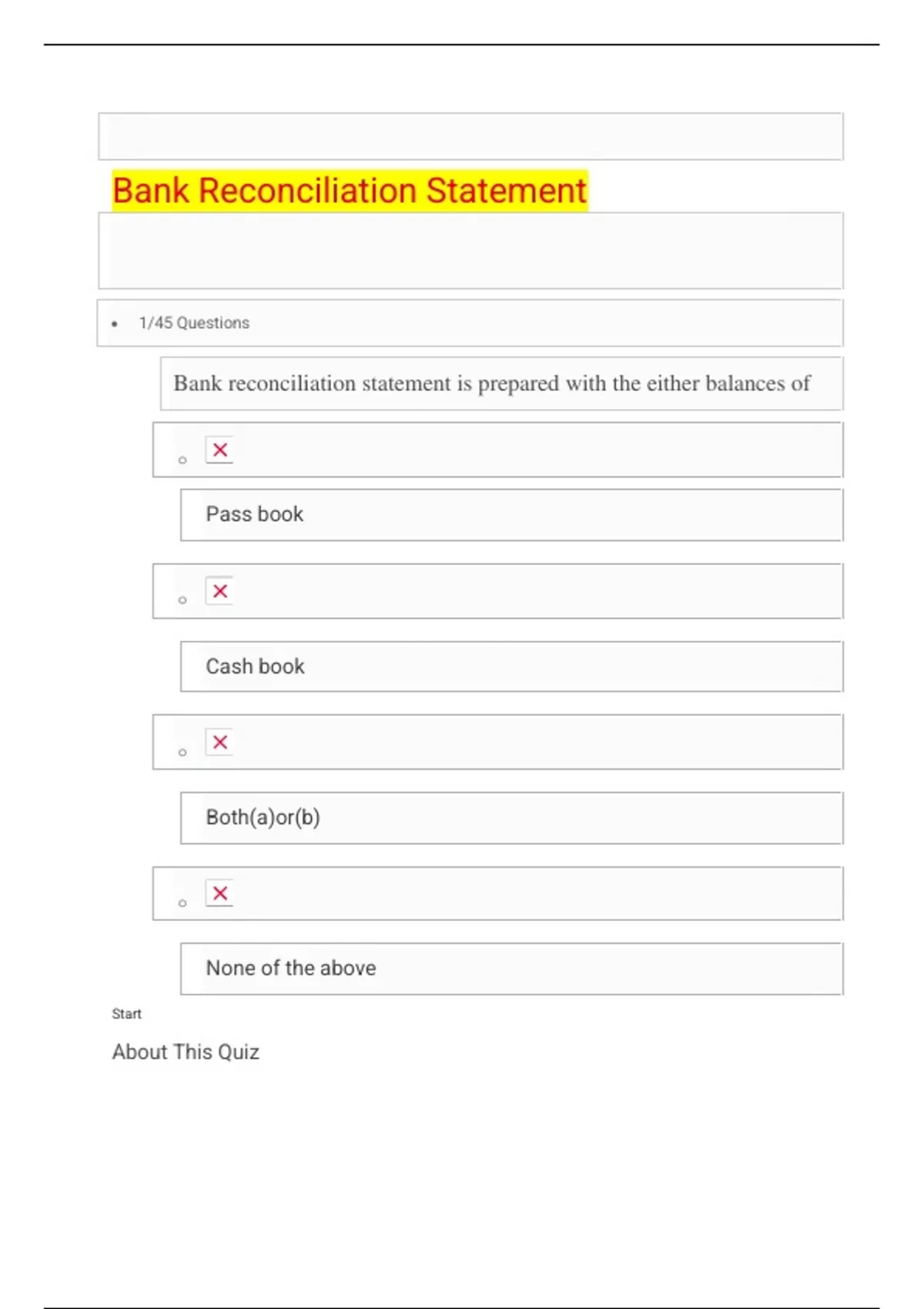Pick the Both(a)or(b) answer option

point(263,817)
